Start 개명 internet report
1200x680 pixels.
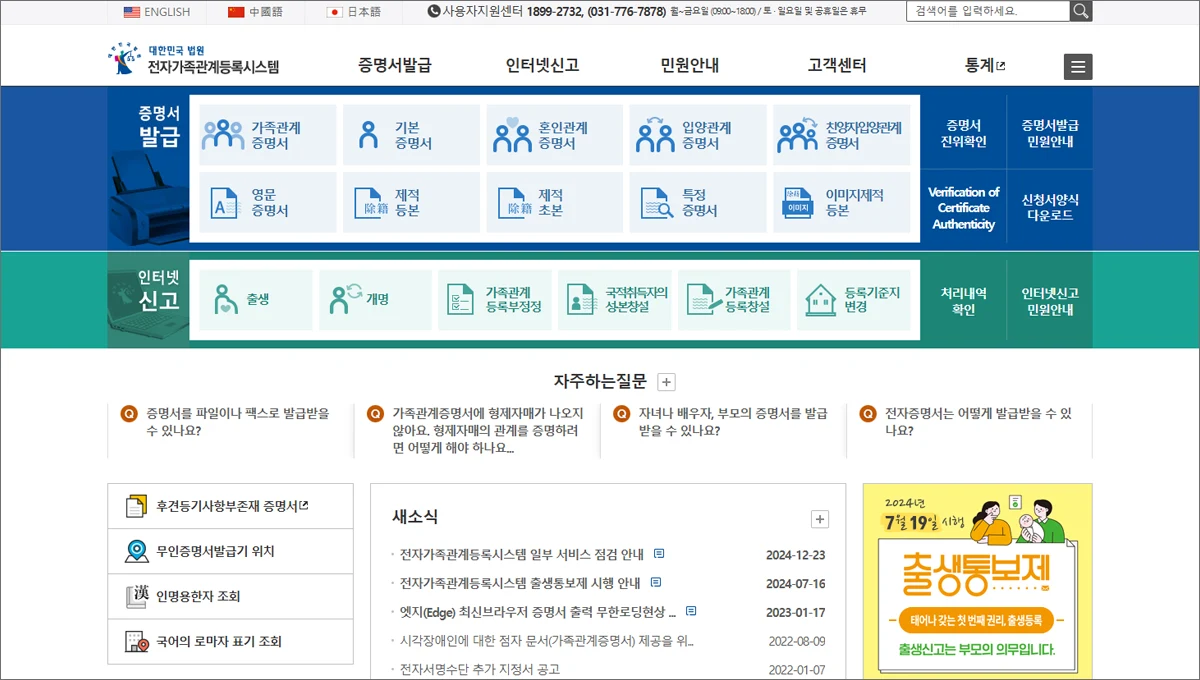pos(376,300)
